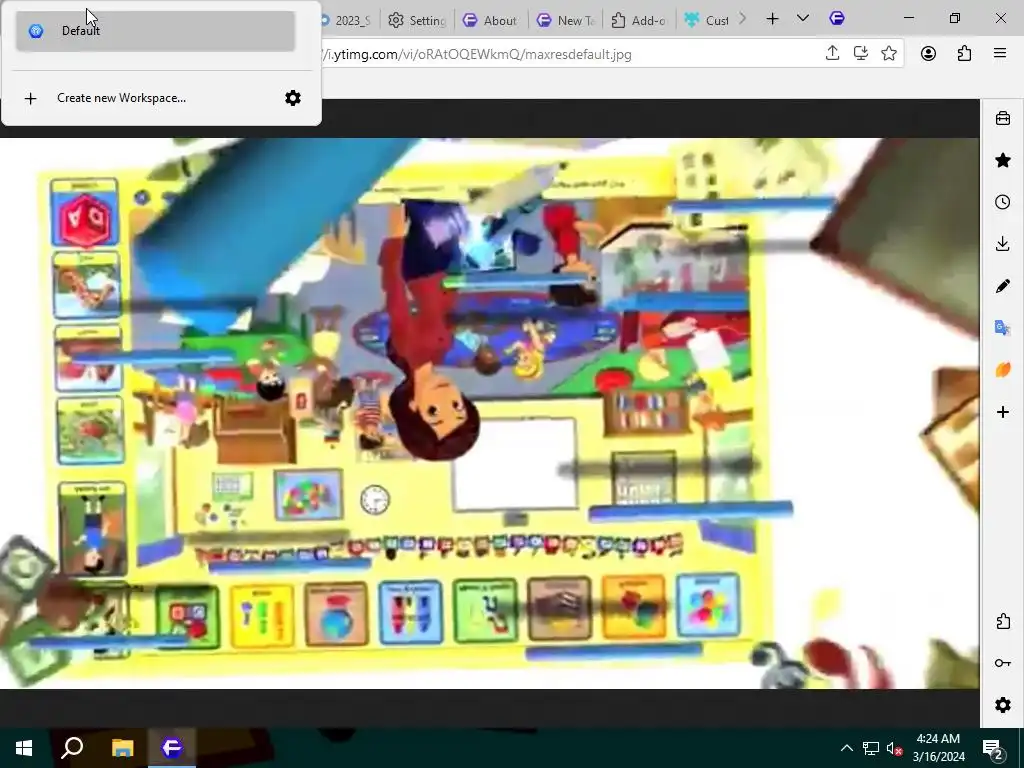Open Windows taskbar search

72,748
